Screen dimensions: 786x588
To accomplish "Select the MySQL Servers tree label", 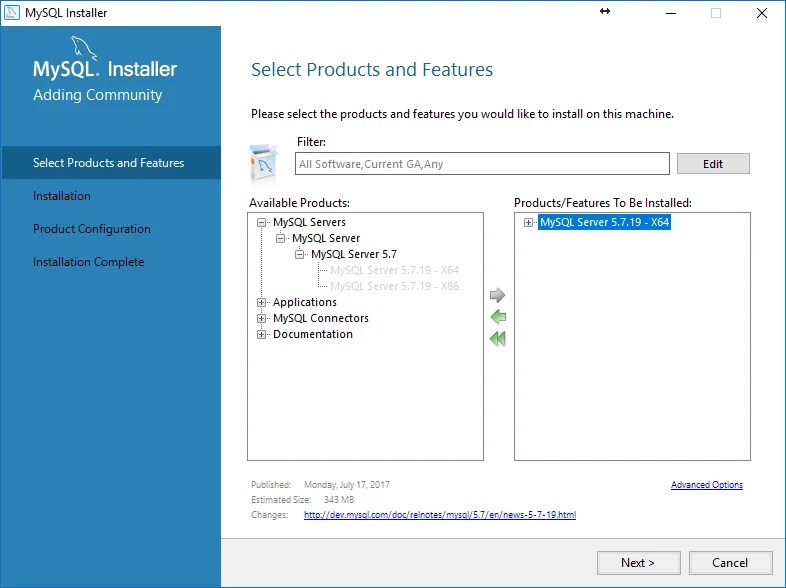I will (x=309, y=222).
